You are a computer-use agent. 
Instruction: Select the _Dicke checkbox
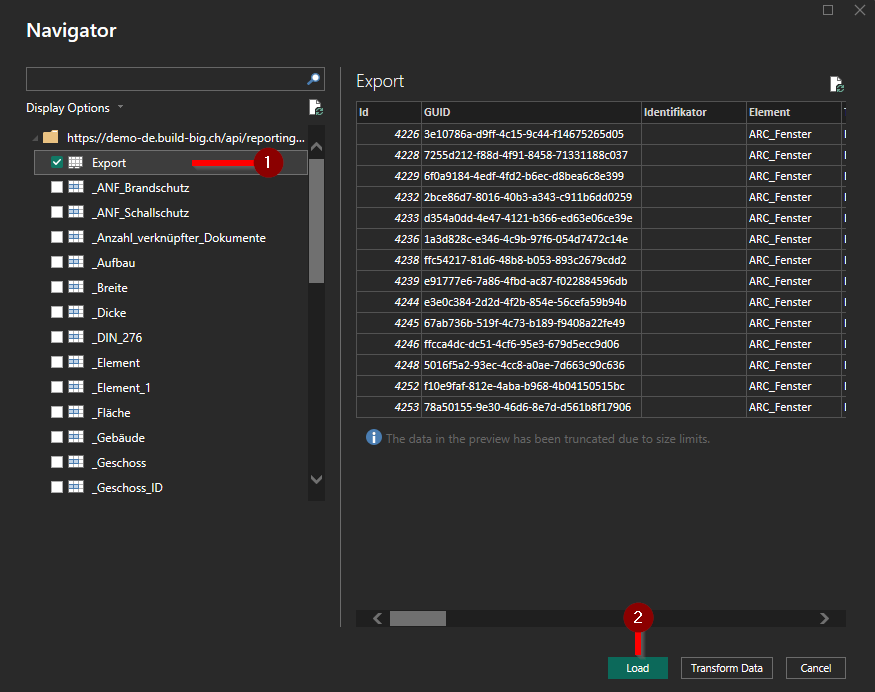(57, 312)
